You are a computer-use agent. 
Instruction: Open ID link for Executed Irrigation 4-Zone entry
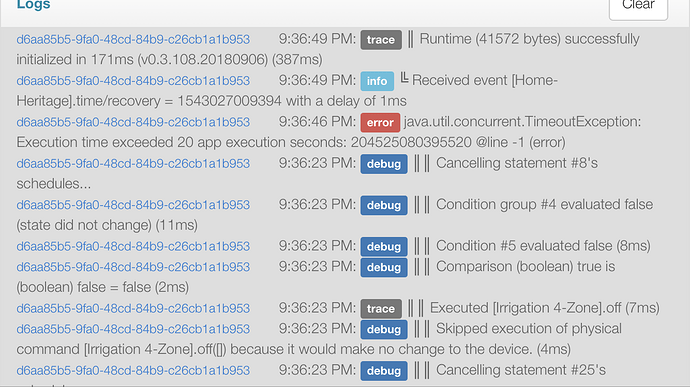133,309
